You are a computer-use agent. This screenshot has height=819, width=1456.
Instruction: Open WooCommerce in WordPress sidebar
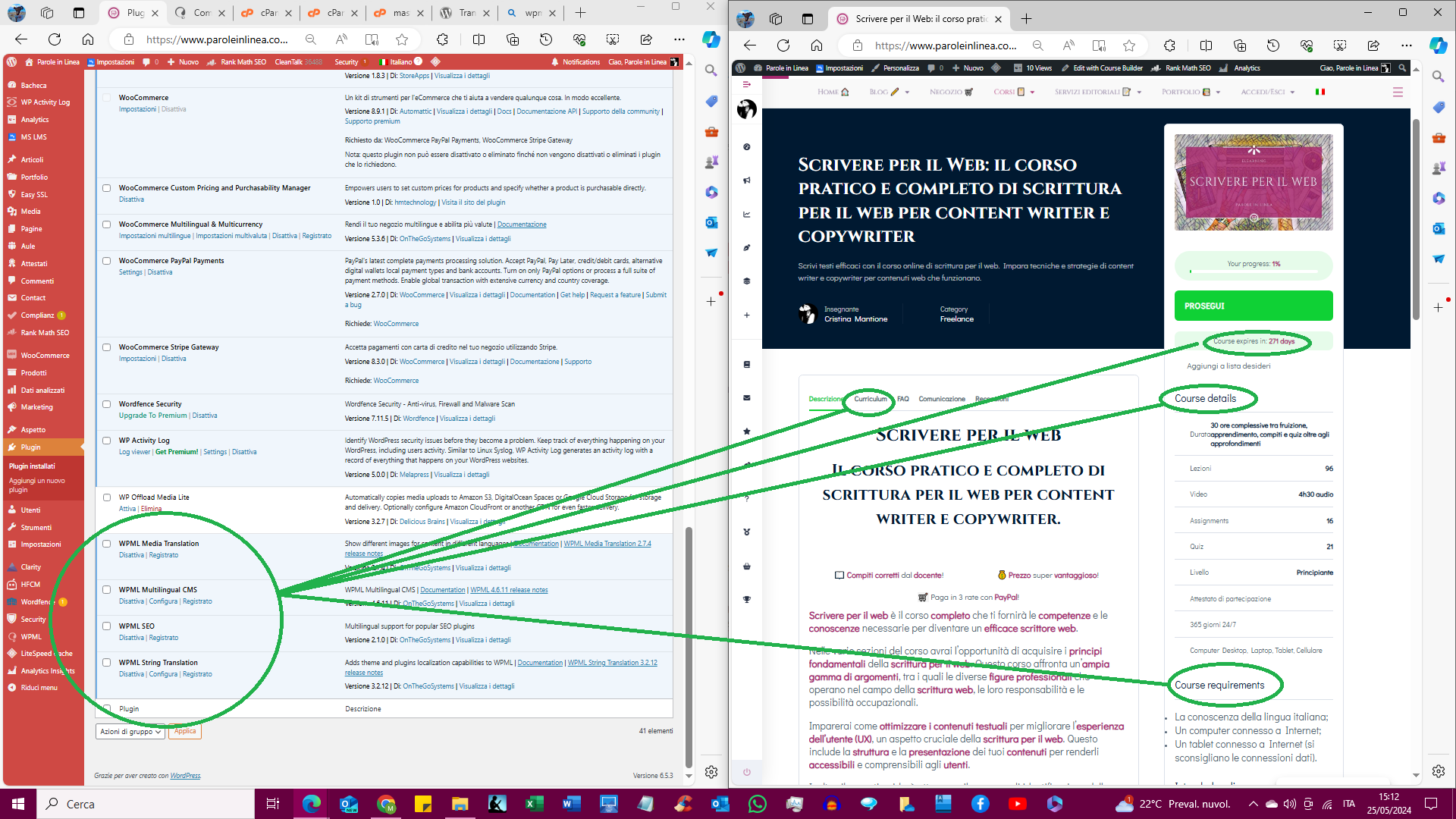44,356
